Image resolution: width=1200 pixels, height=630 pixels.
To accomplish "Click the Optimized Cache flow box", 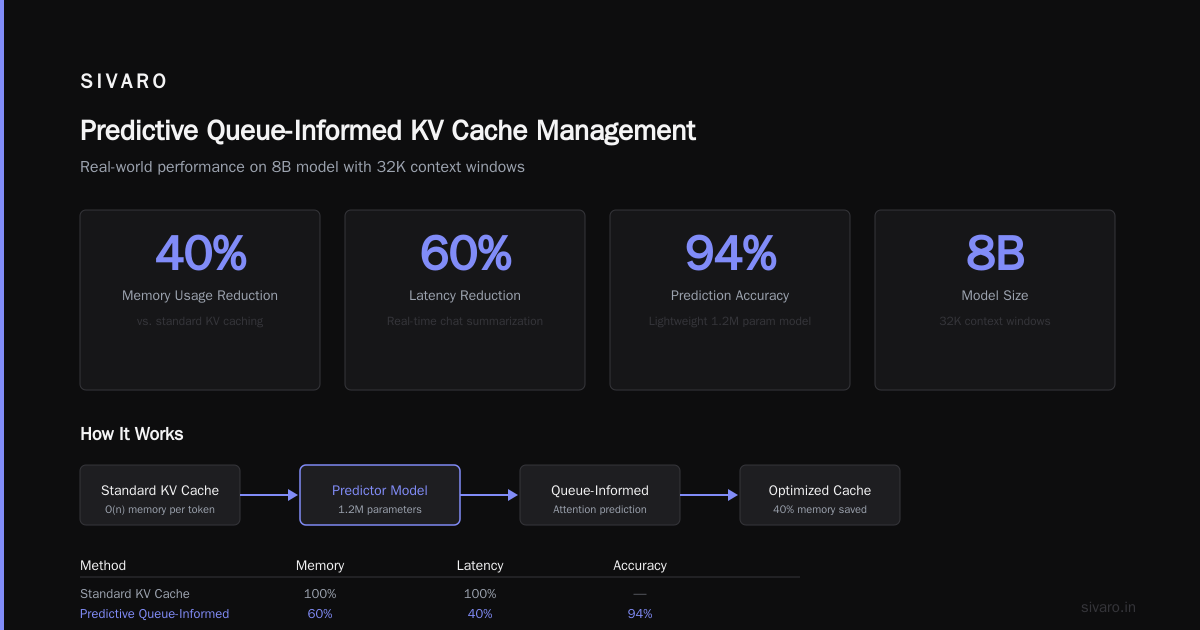I will coord(820,495).
